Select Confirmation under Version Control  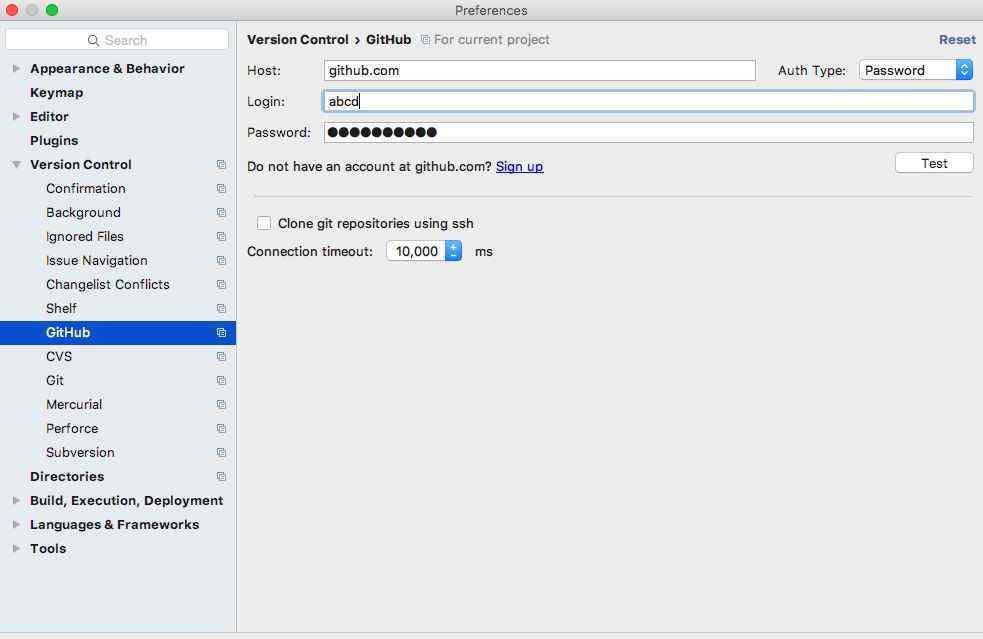tap(86, 188)
